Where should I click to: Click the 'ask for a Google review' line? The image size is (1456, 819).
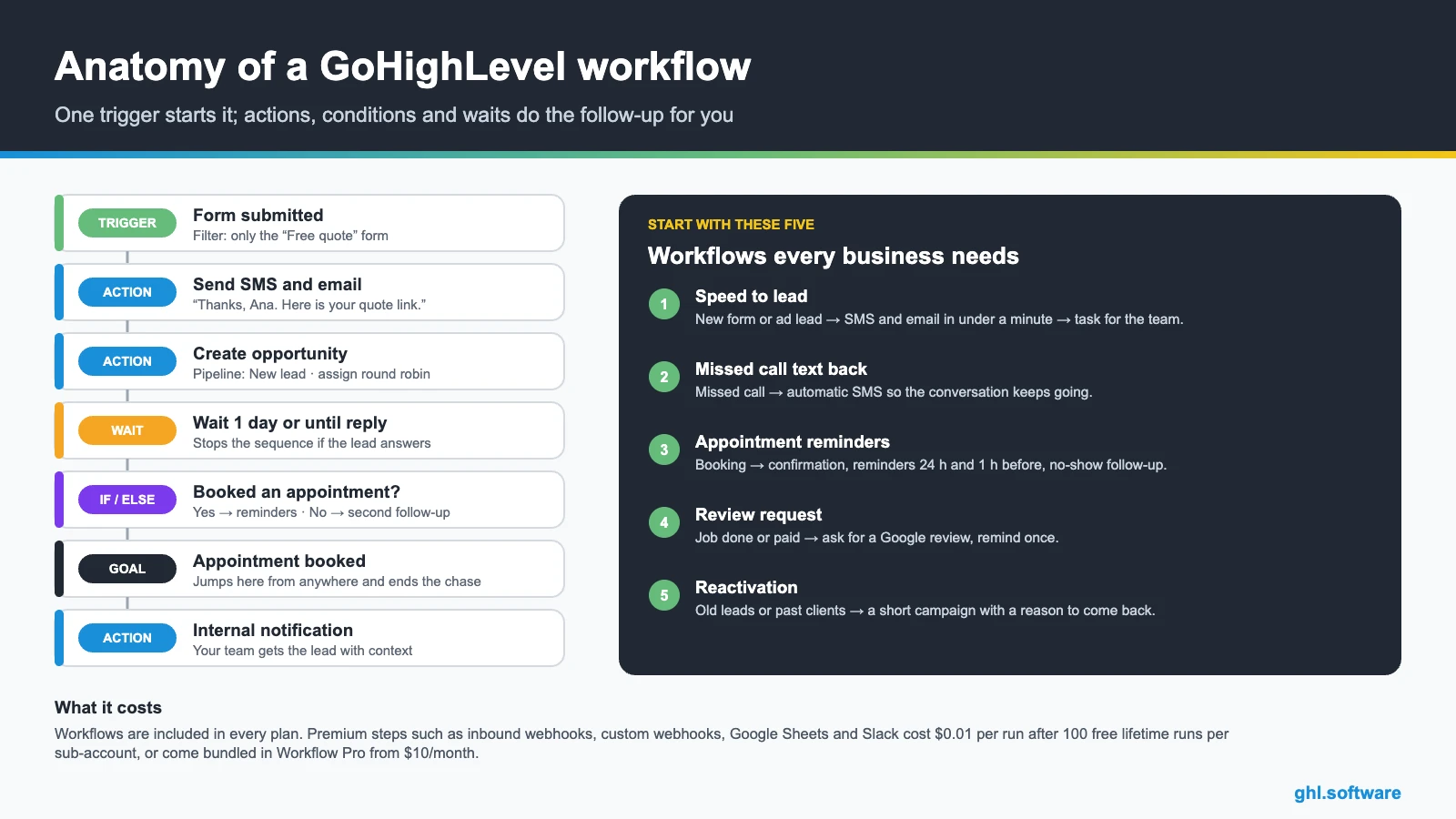tap(877, 538)
